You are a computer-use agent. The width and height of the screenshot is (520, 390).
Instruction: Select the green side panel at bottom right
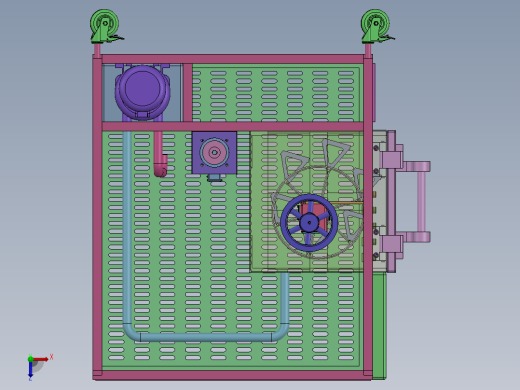[x=379, y=326]
